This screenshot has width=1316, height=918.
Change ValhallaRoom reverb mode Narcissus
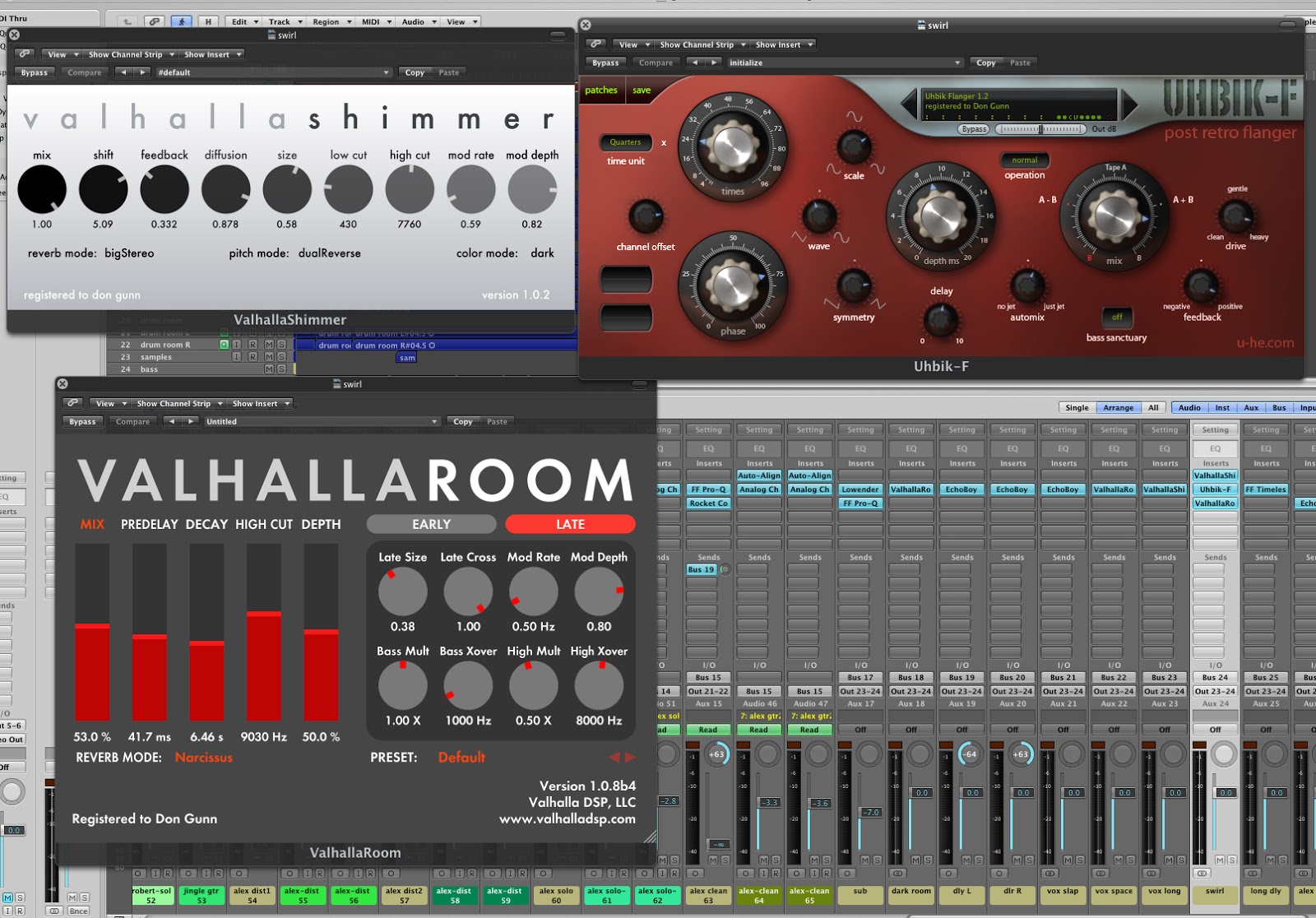point(204,757)
